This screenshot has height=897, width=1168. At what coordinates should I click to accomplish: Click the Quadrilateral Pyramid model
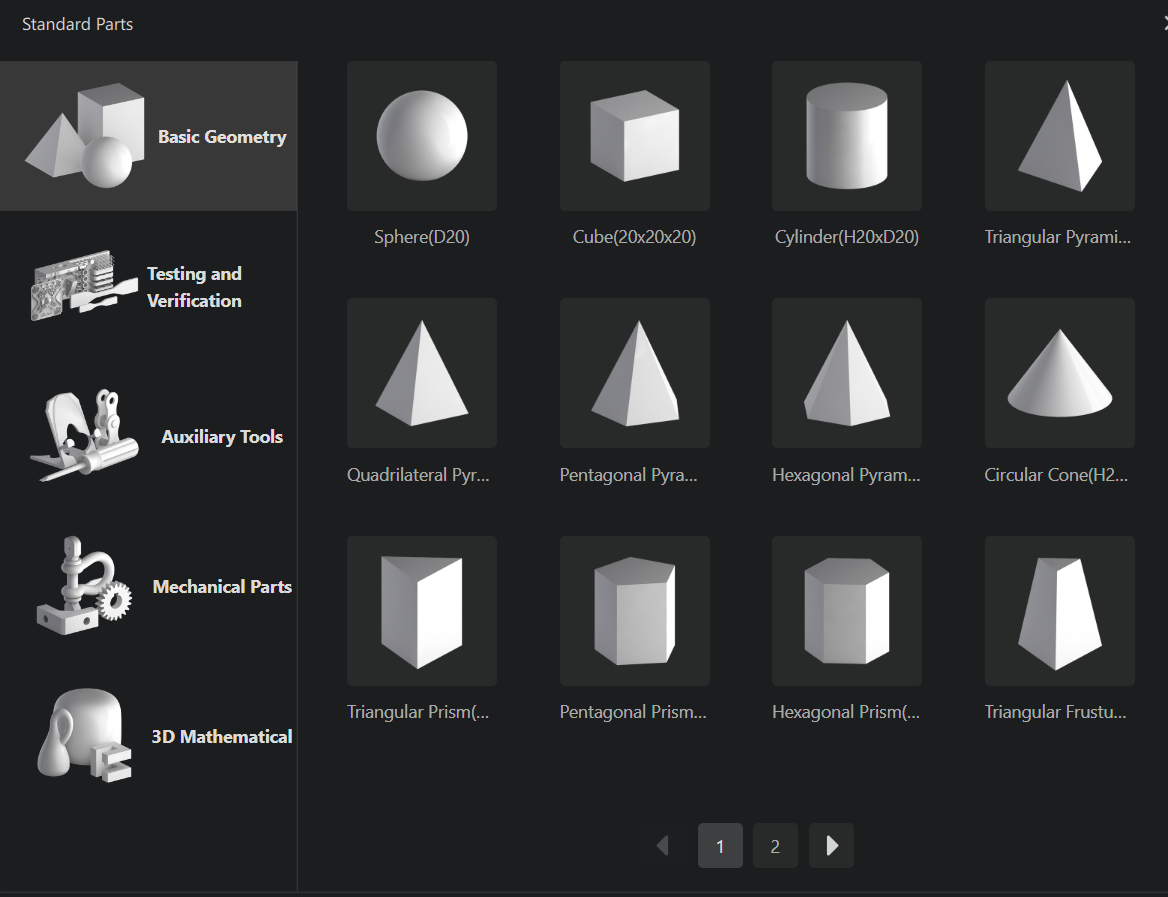pos(421,373)
